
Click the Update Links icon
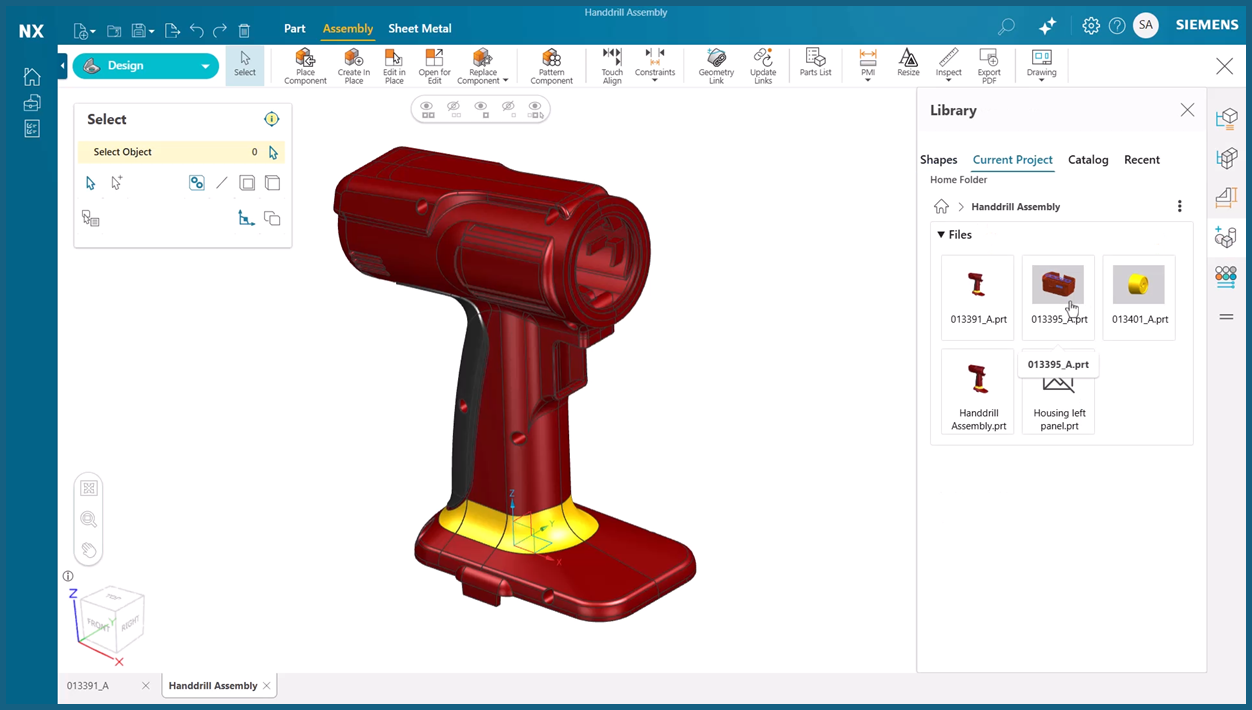pos(763,66)
